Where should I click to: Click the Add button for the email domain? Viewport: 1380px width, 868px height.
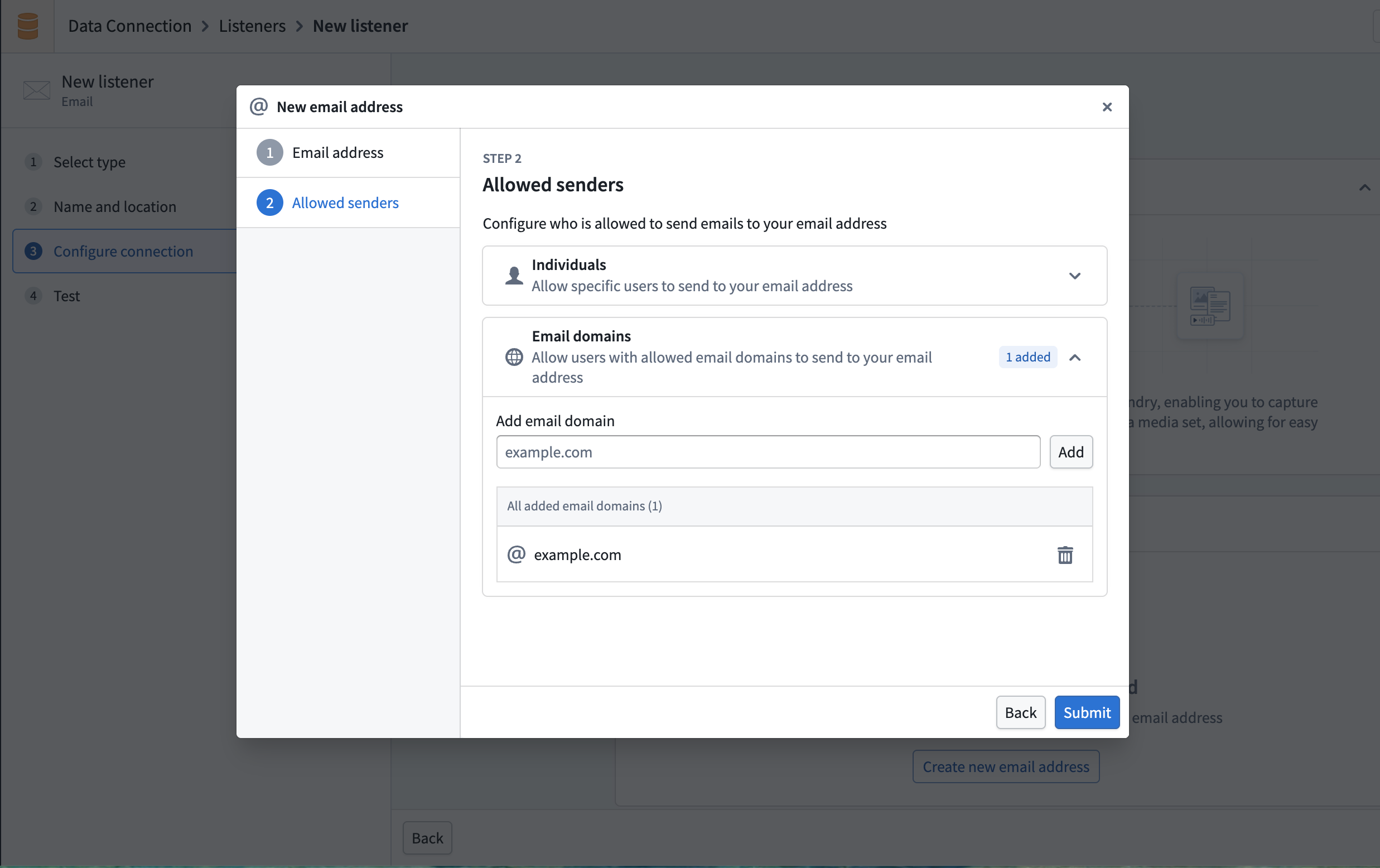coord(1071,452)
